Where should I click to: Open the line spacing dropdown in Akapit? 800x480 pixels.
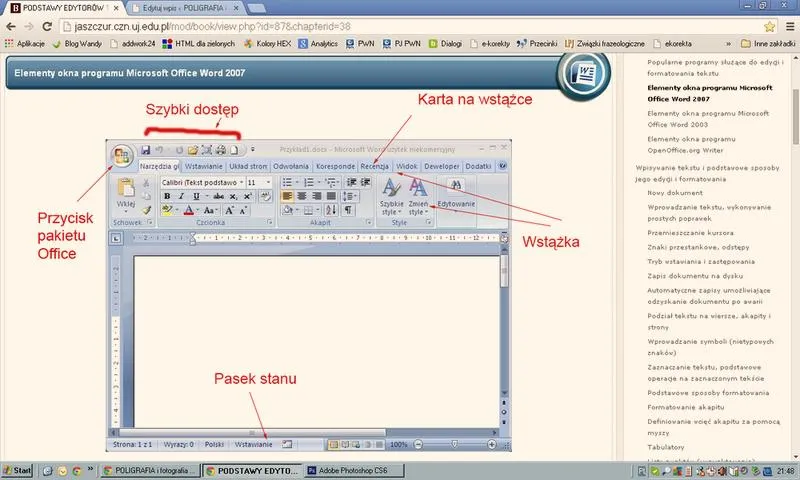click(x=349, y=196)
